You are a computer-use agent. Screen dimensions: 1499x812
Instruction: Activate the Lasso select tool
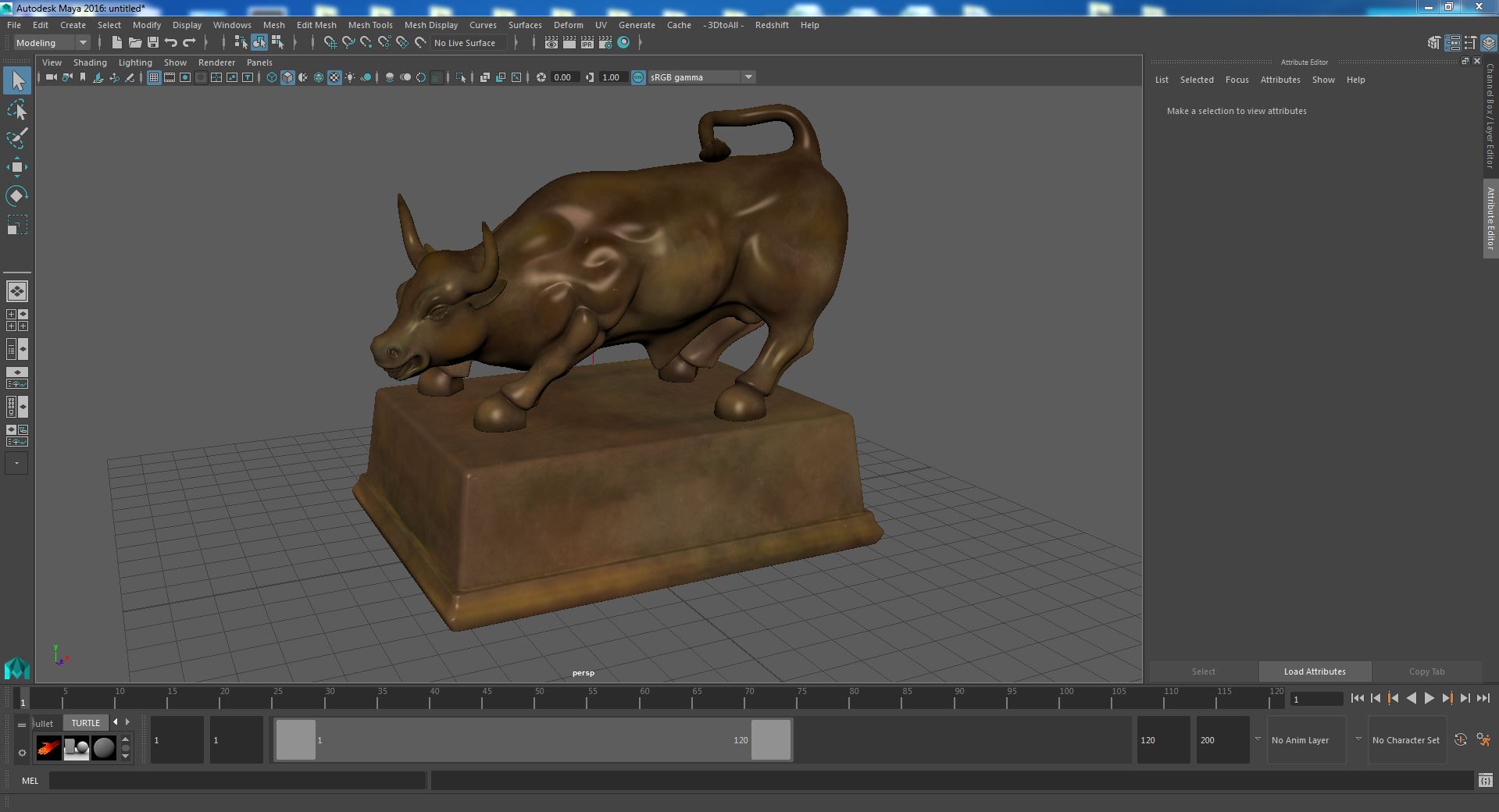[17, 110]
